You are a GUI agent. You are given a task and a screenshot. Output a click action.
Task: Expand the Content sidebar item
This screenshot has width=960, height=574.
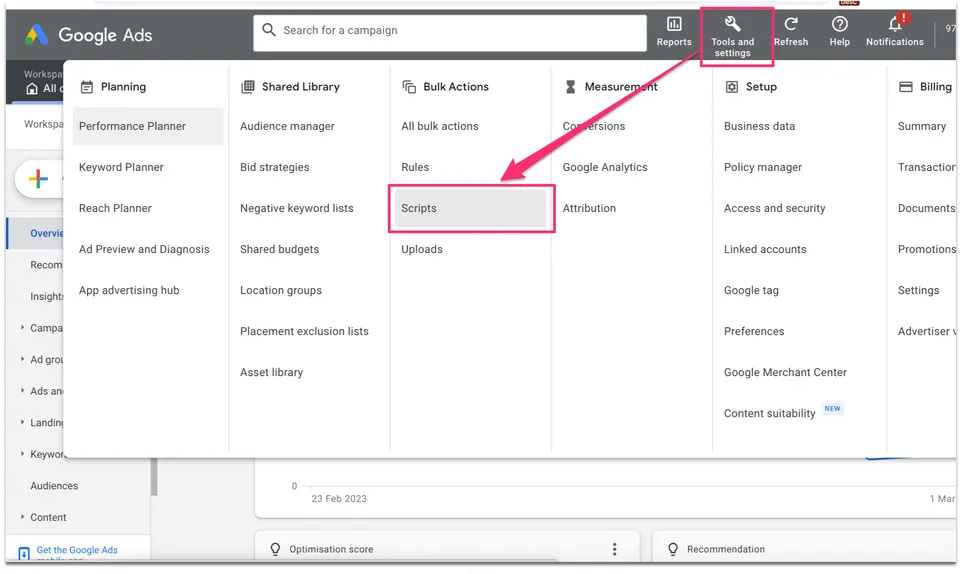(x=23, y=517)
